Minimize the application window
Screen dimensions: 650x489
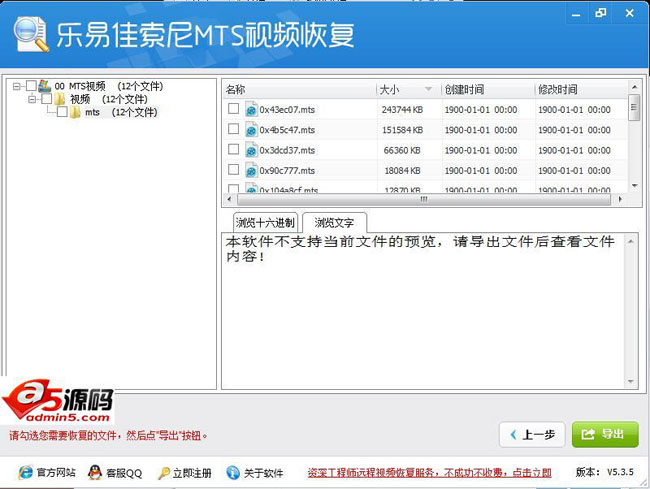[x=576, y=14]
